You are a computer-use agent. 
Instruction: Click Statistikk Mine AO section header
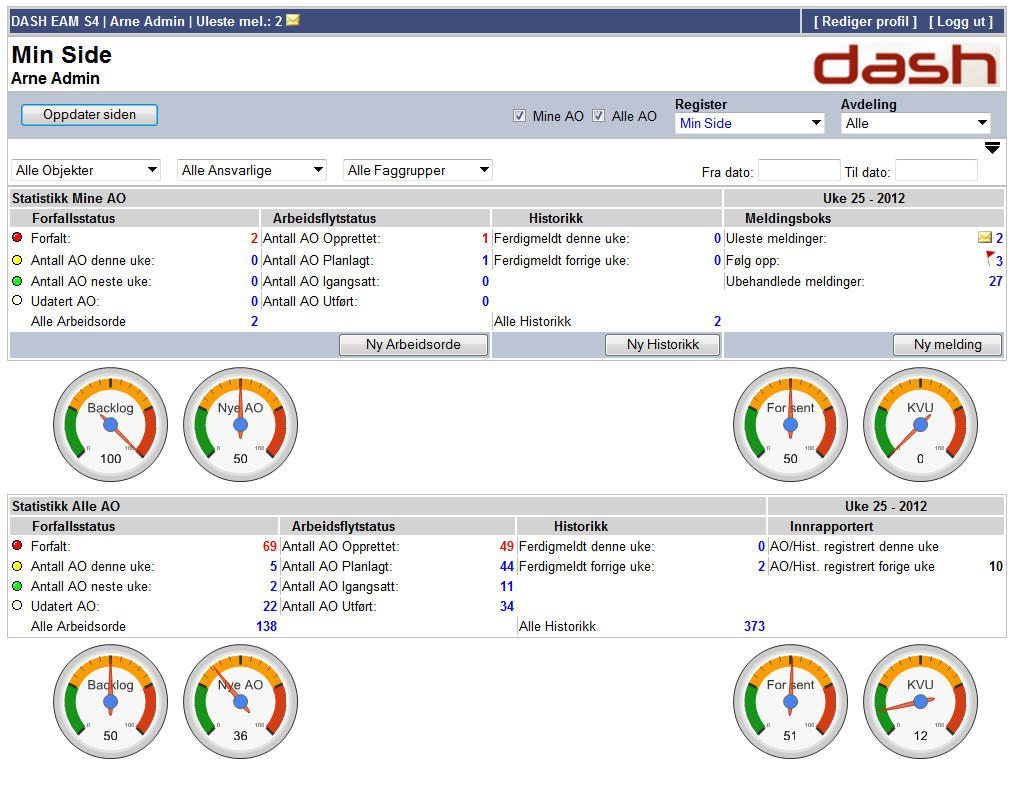click(x=69, y=198)
